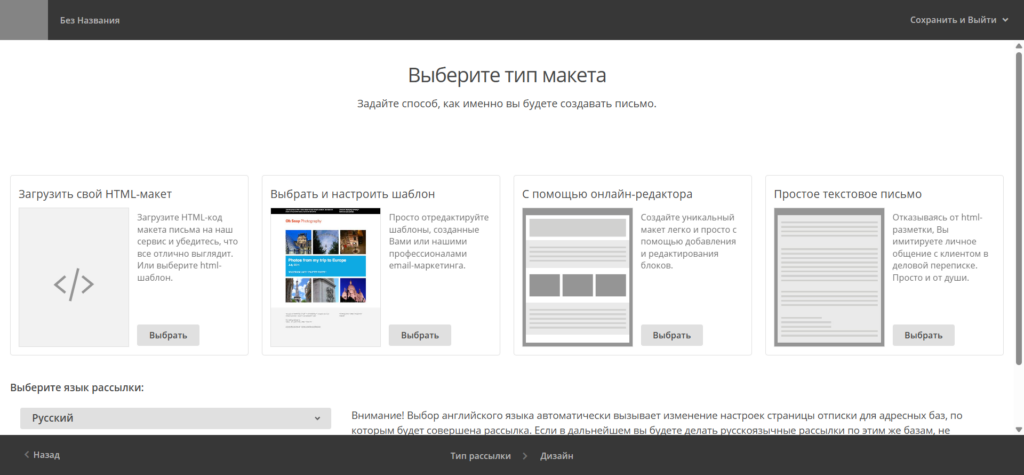Go back with the Назад link
This screenshot has width=1024, height=475.
click(x=46, y=455)
